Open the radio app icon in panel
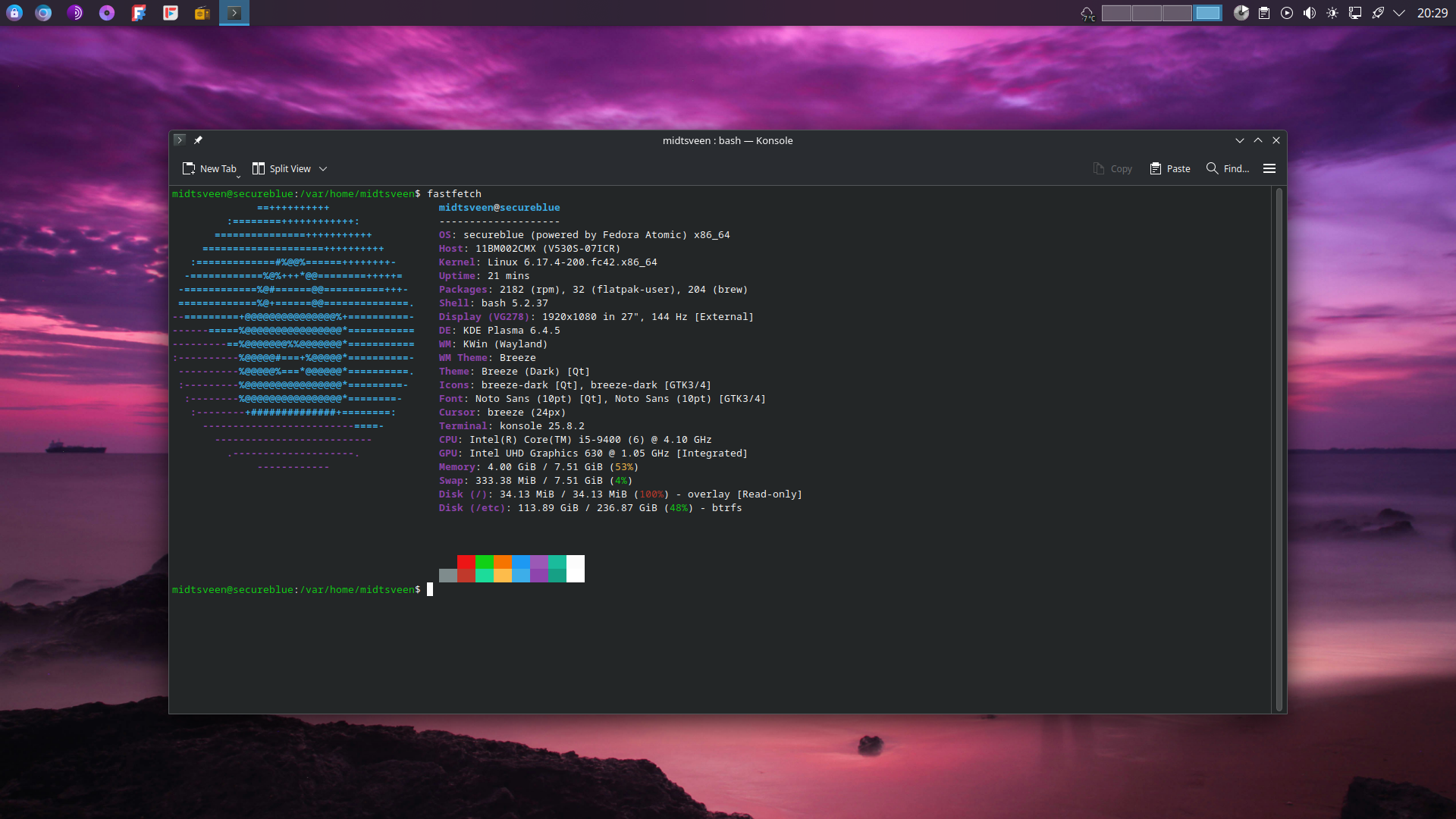This screenshot has height=819, width=1456. tap(202, 13)
